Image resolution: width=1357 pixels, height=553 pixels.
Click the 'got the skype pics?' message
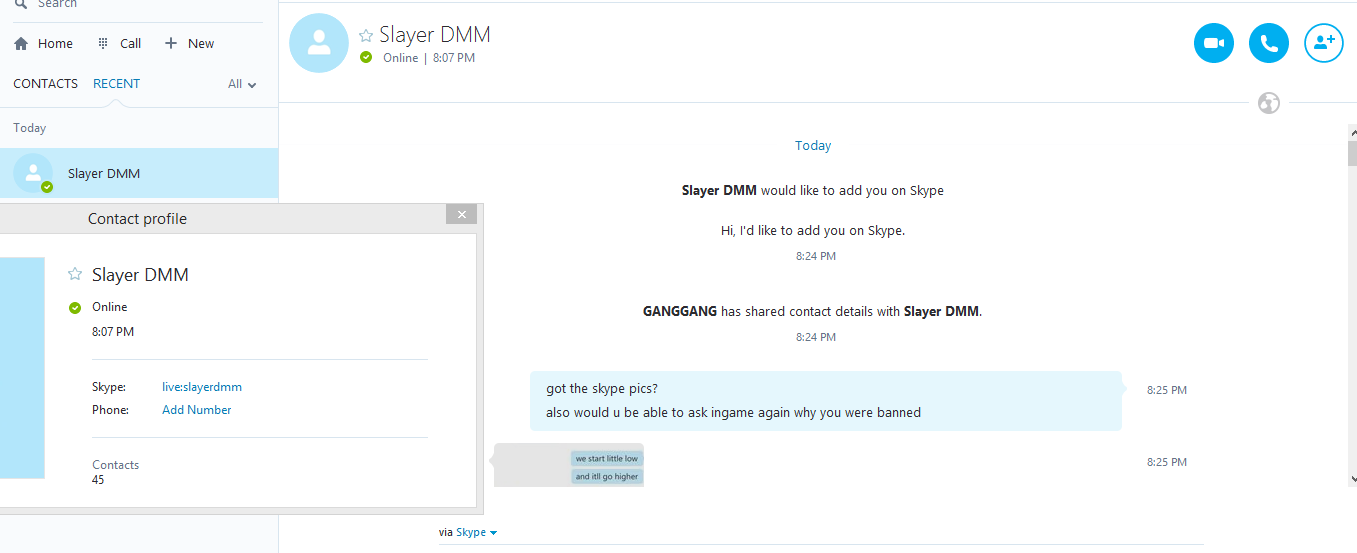(x=602, y=389)
